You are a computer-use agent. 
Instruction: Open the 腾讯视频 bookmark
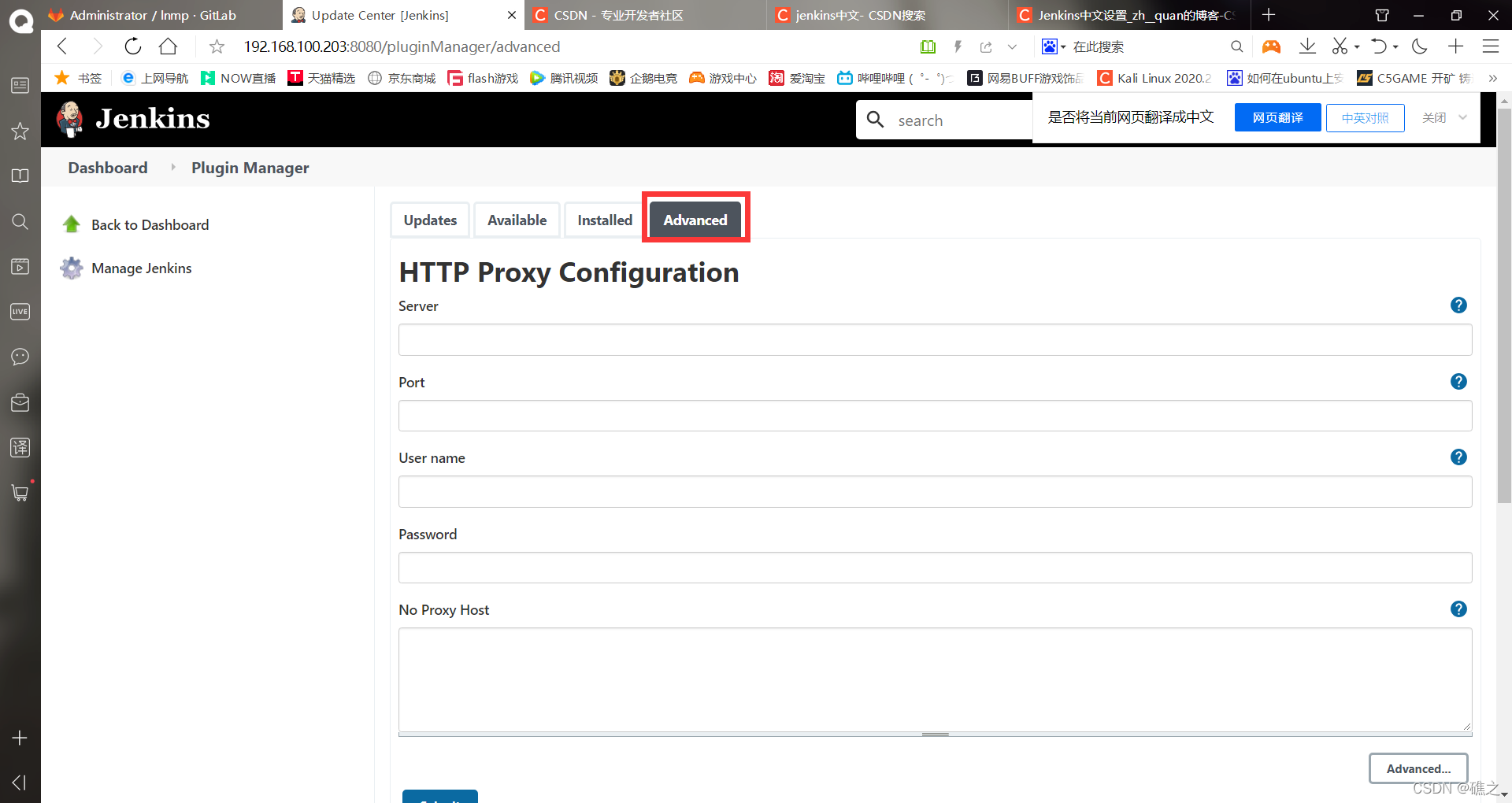pyautogui.click(x=564, y=78)
